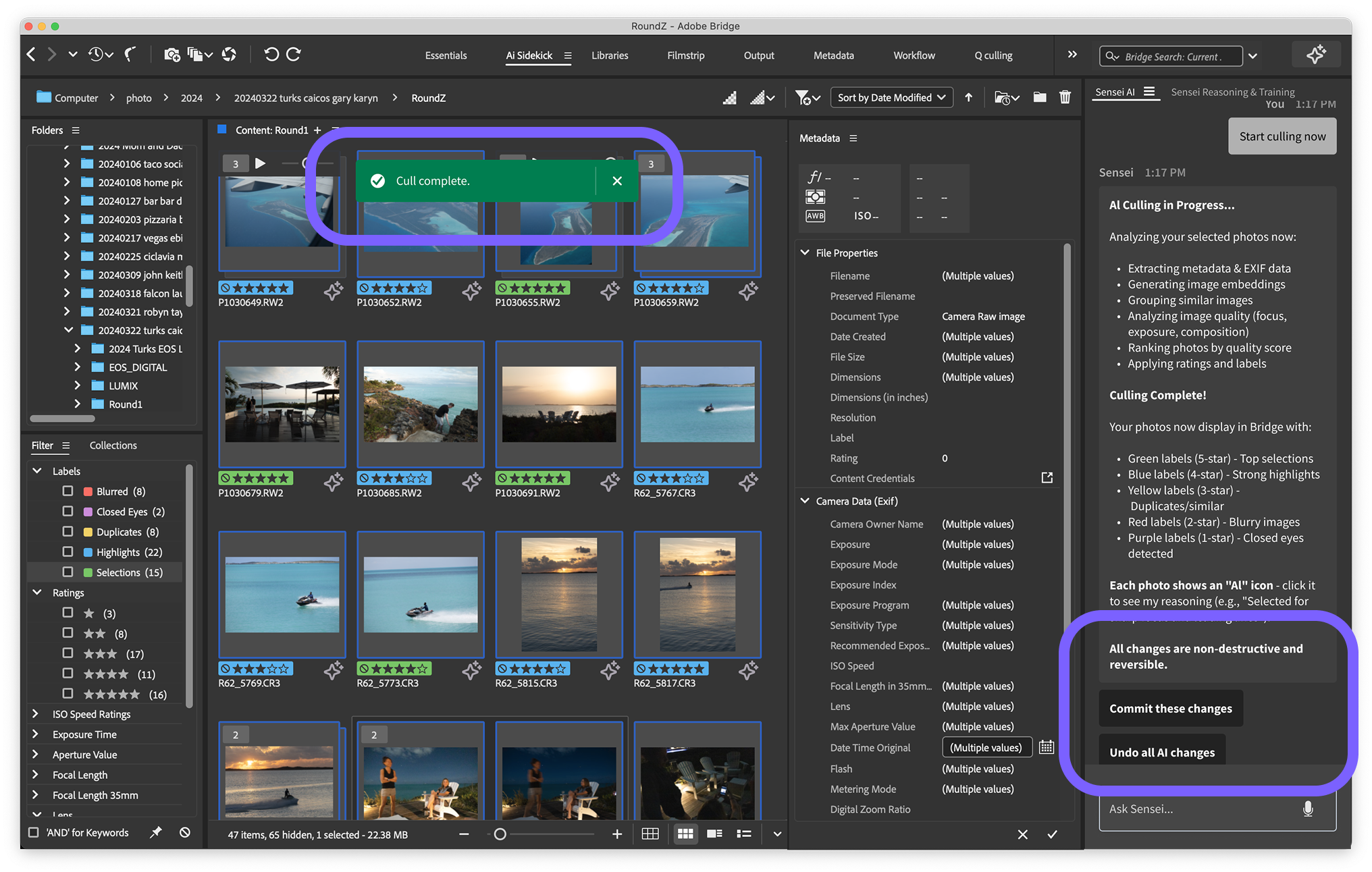Open Content Credentials external link icon

1047,478
